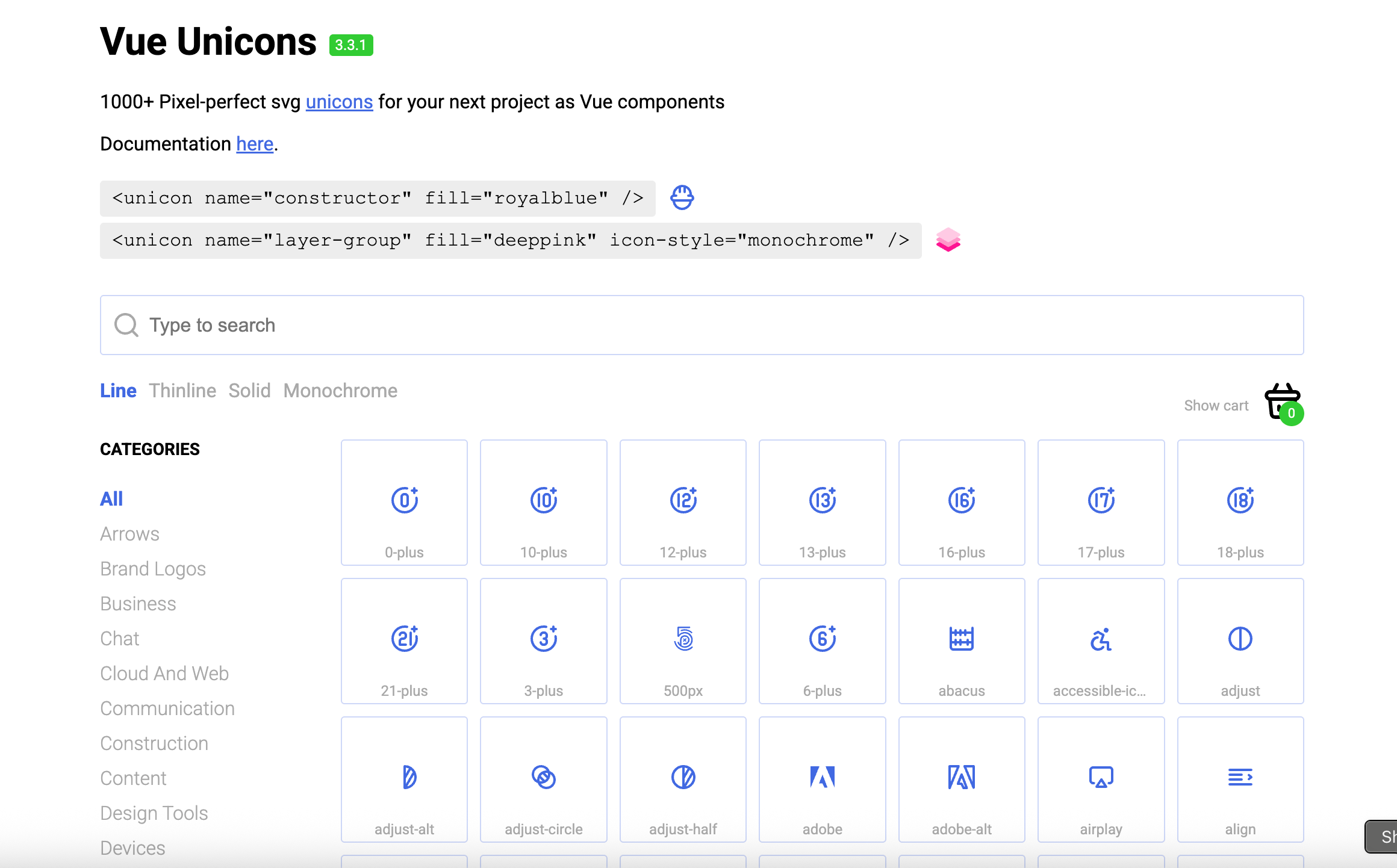This screenshot has height=868, width=1397.
Task: Click the CATEGORIES heading
Action: [x=150, y=449]
